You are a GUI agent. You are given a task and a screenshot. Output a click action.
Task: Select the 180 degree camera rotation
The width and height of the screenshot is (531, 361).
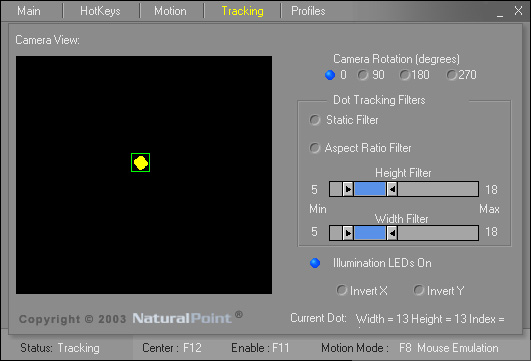coord(415,75)
